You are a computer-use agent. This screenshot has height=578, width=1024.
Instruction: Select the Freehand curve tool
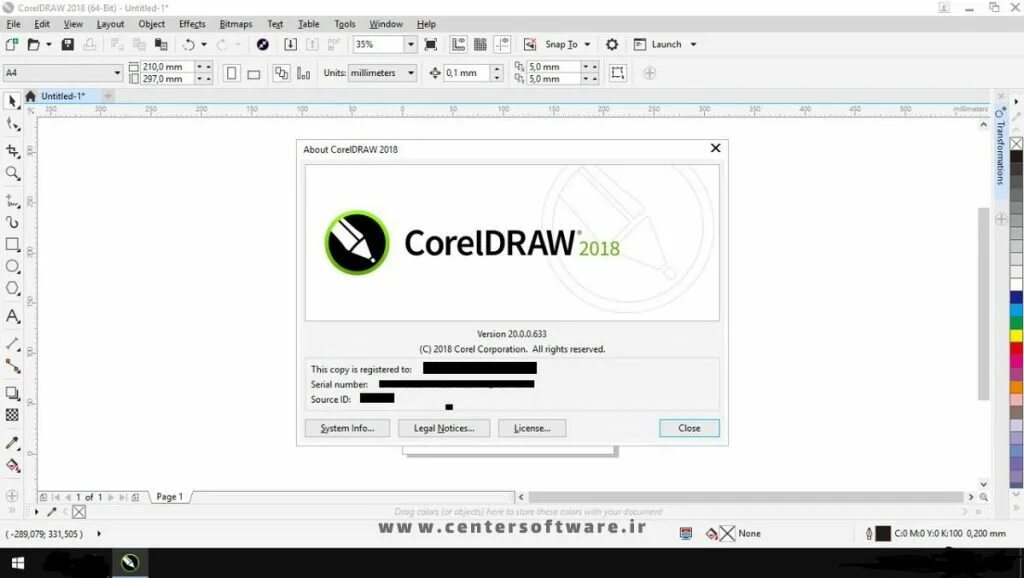12,201
